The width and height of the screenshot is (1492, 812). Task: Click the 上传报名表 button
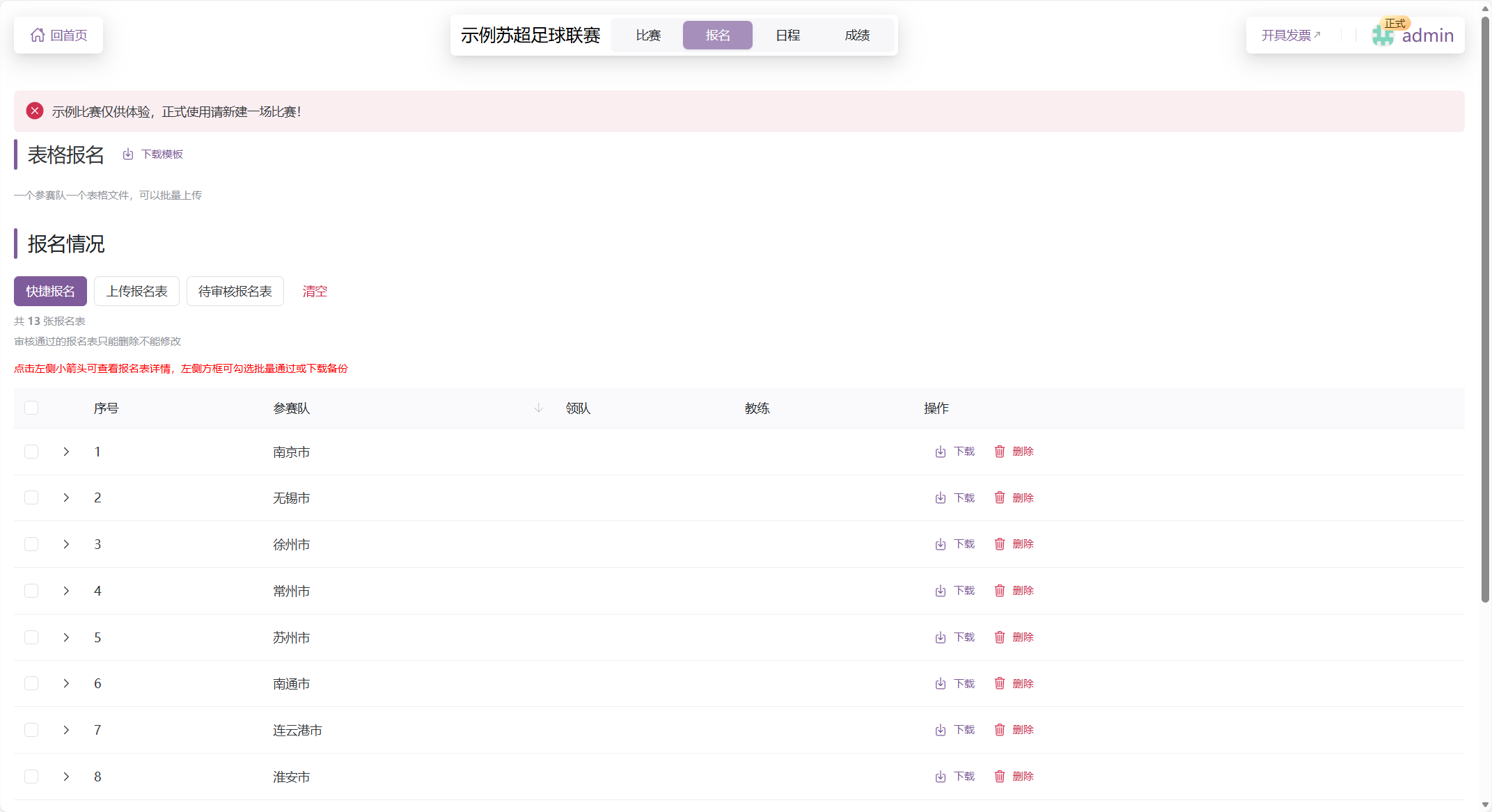tap(136, 291)
